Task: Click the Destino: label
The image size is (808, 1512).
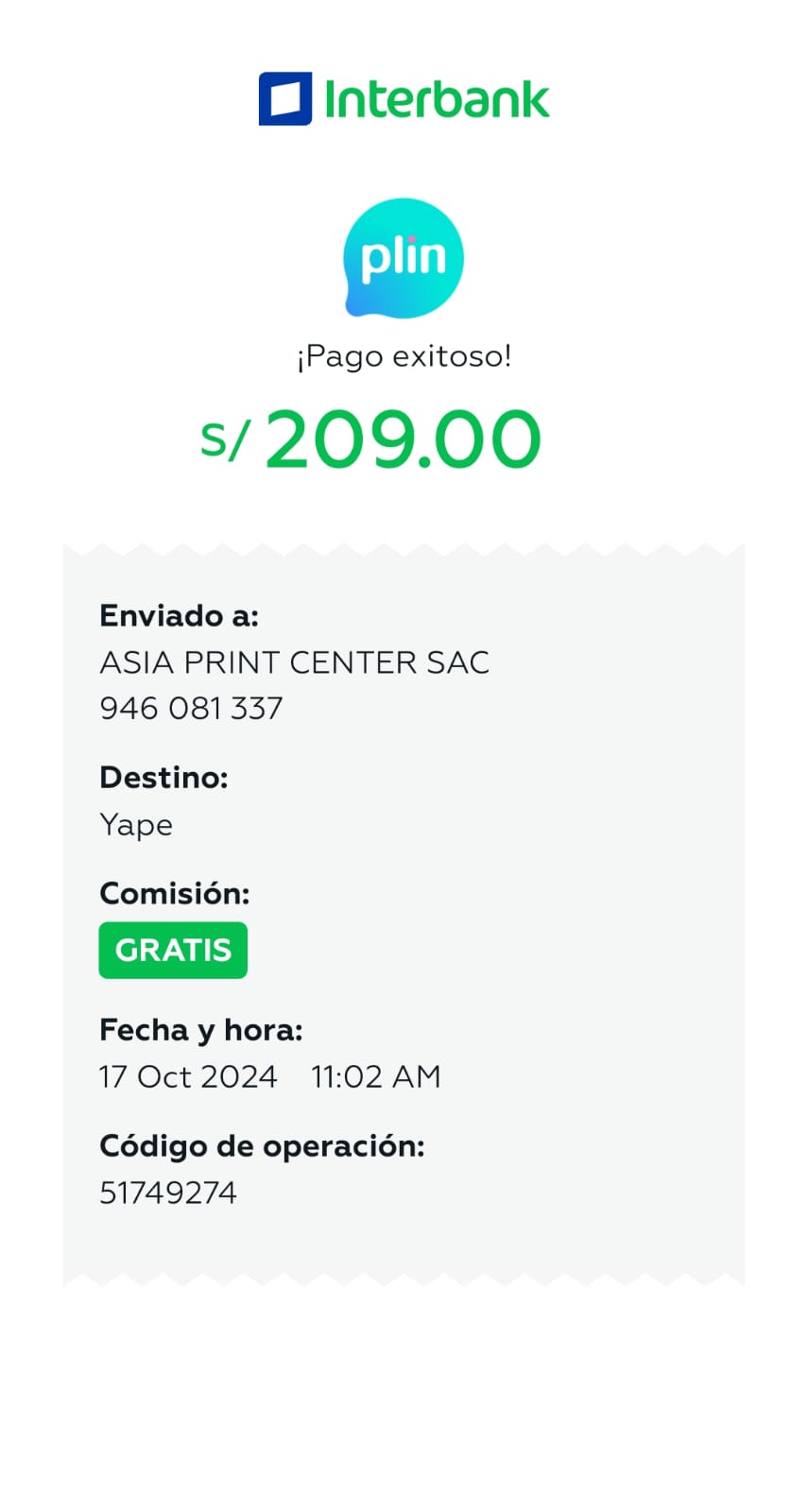Action: [163, 778]
